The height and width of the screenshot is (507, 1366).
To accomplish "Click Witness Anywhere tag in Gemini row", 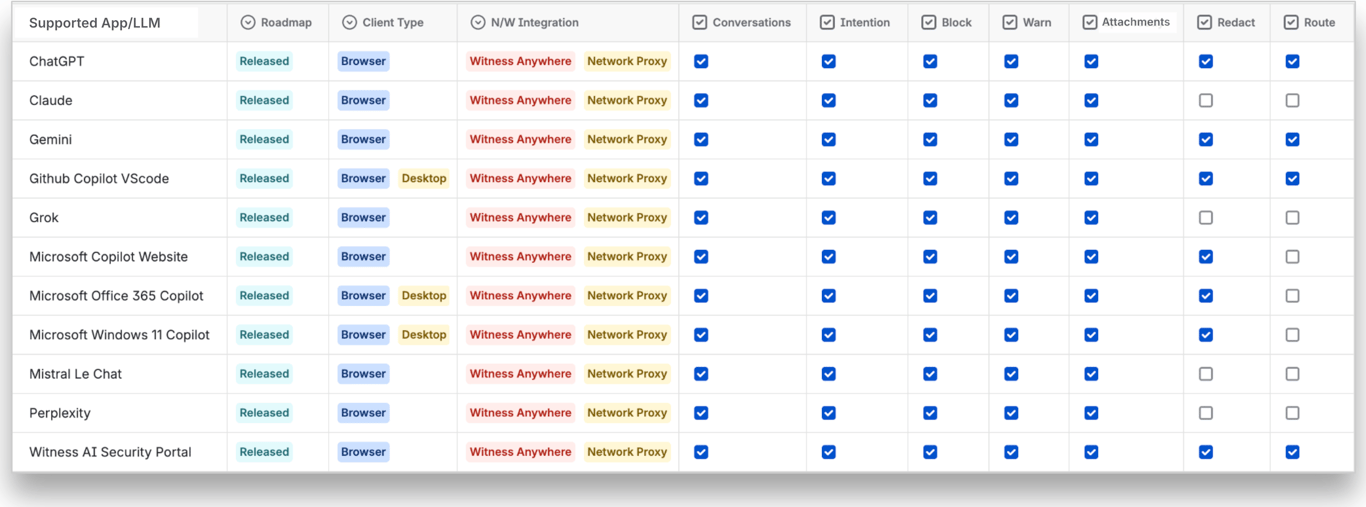I will tap(521, 139).
